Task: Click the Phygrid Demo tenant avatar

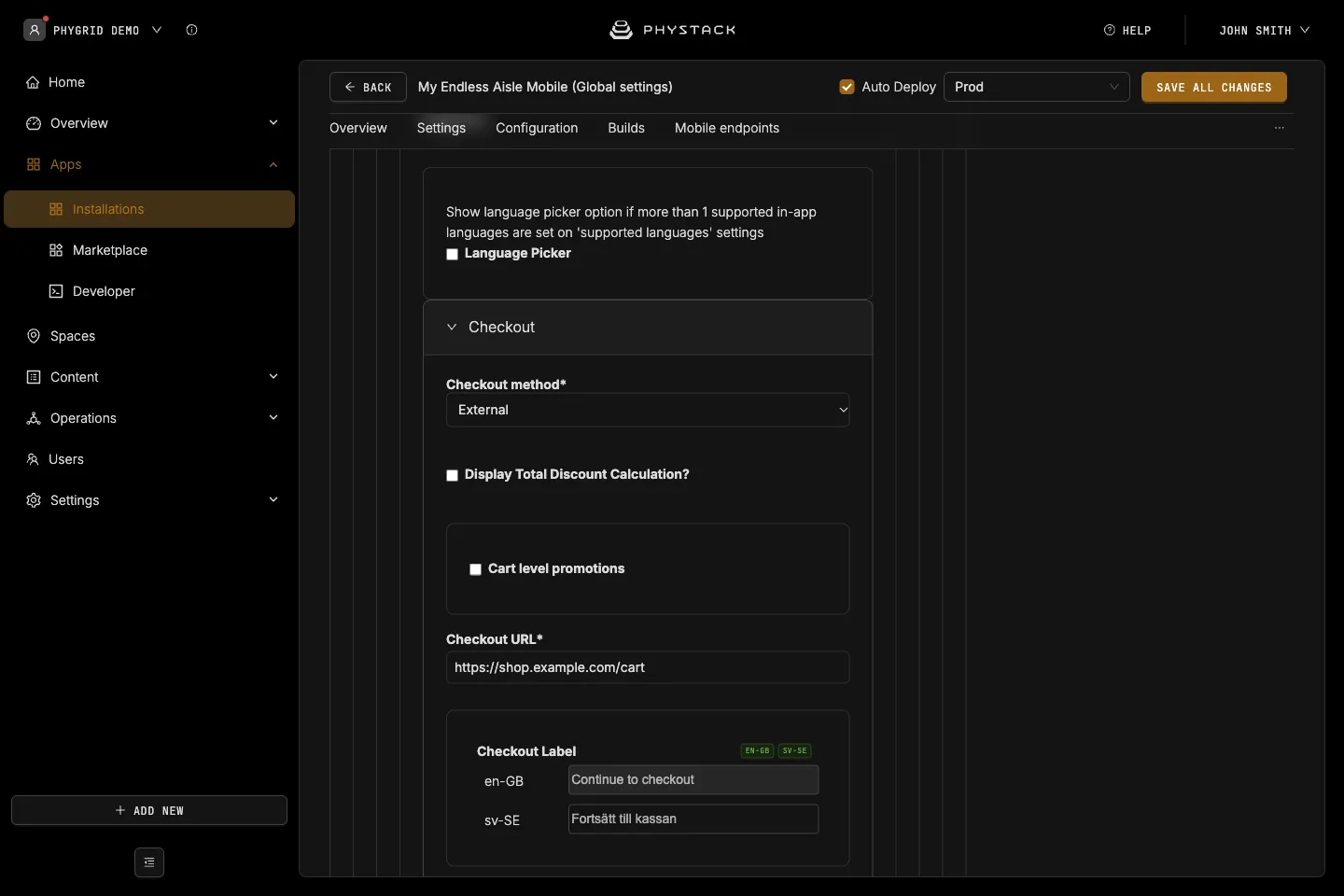Action: (x=35, y=30)
